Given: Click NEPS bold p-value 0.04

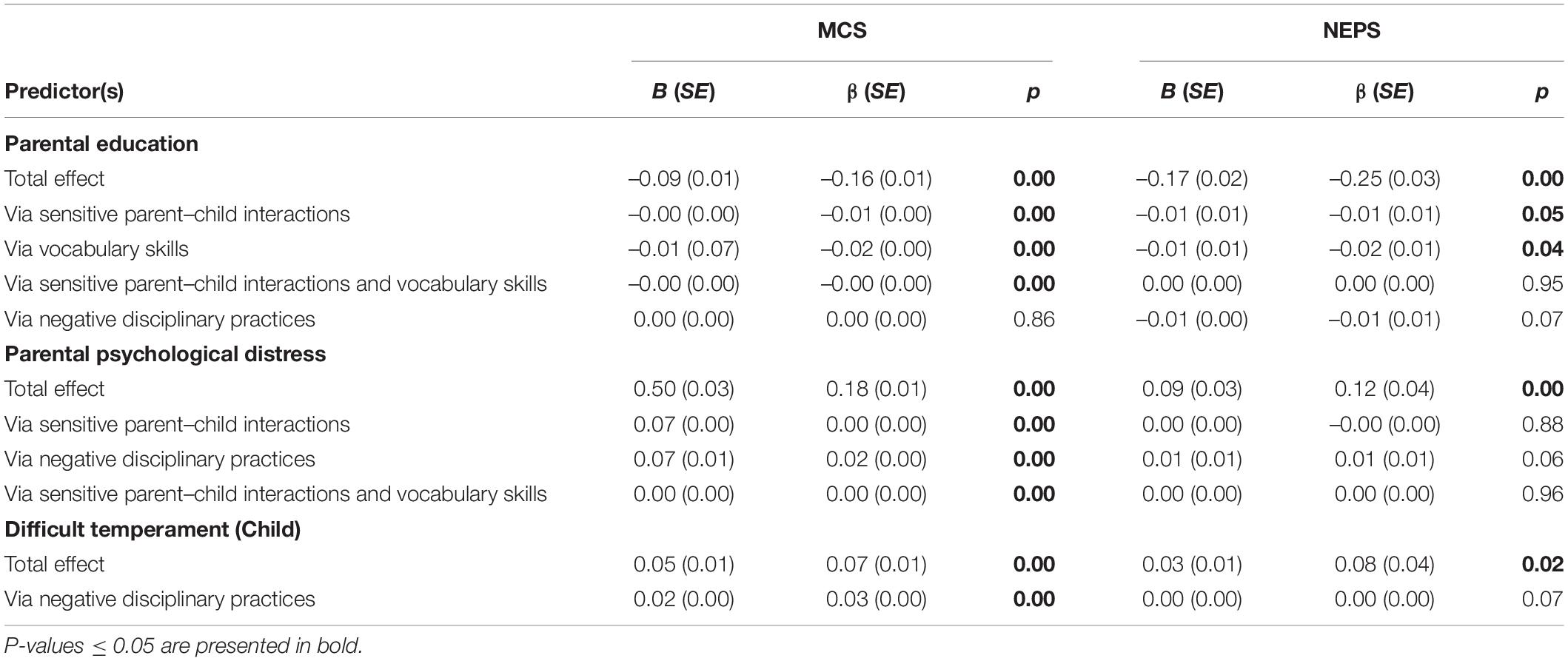Looking at the screenshot, I should [x=1542, y=249].
